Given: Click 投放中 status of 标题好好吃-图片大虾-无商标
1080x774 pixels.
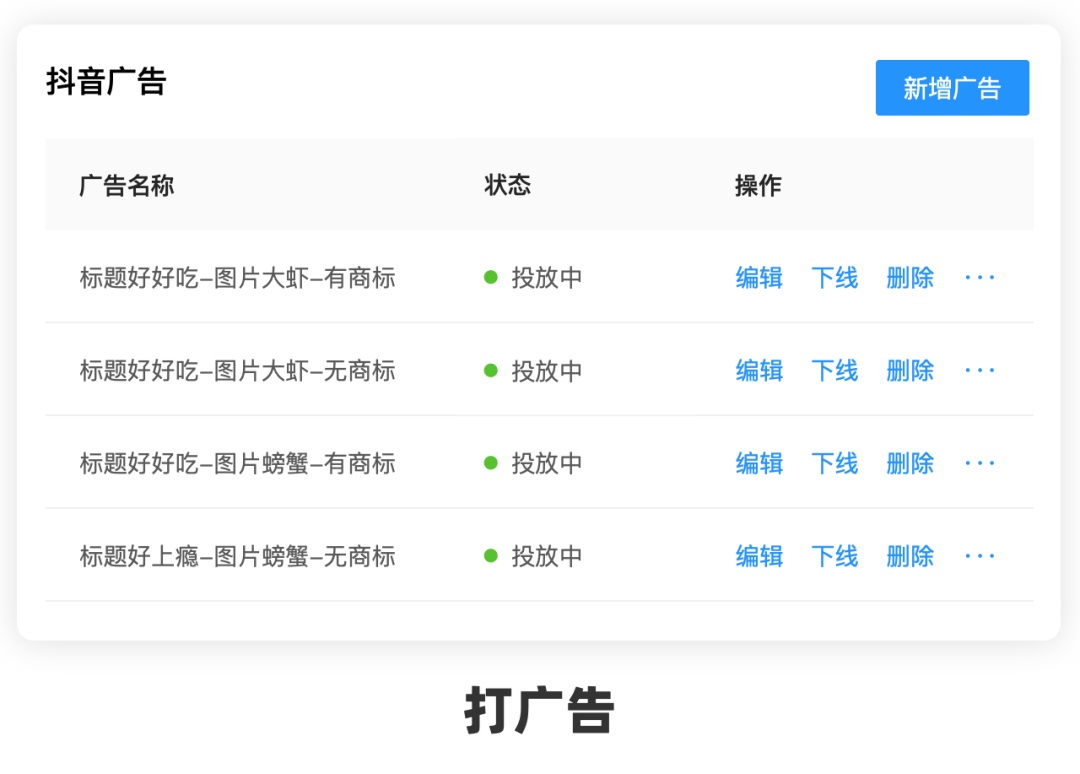Looking at the screenshot, I should coord(534,370).
